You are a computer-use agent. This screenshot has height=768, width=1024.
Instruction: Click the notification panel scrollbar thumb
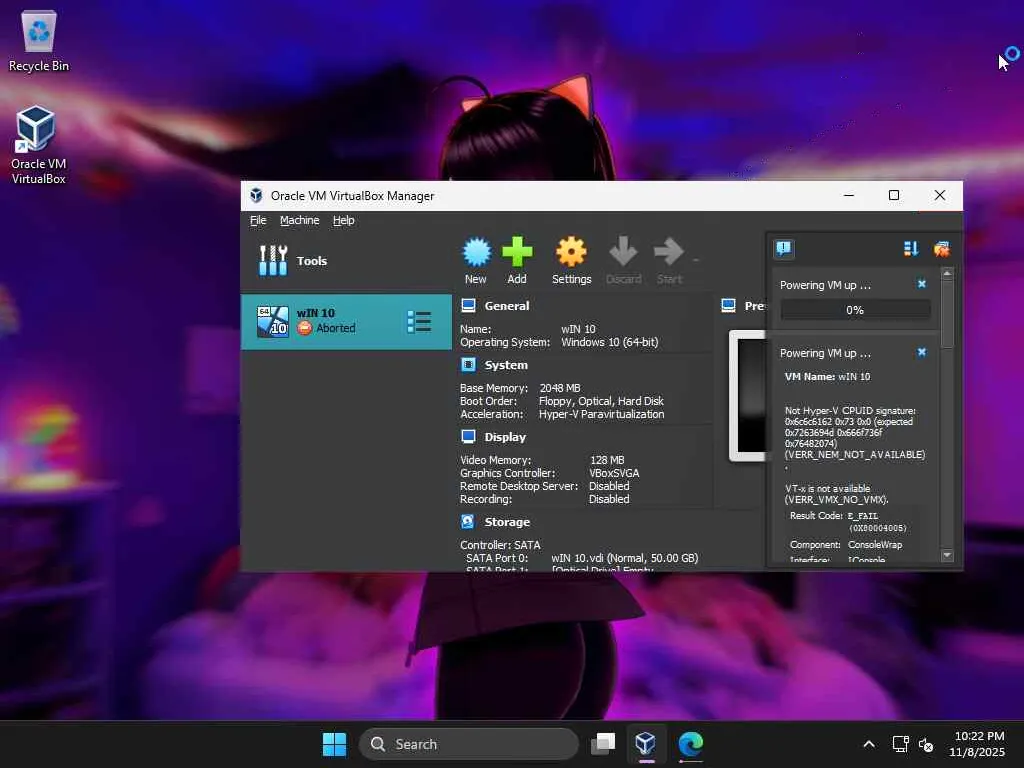pos(947,314)
